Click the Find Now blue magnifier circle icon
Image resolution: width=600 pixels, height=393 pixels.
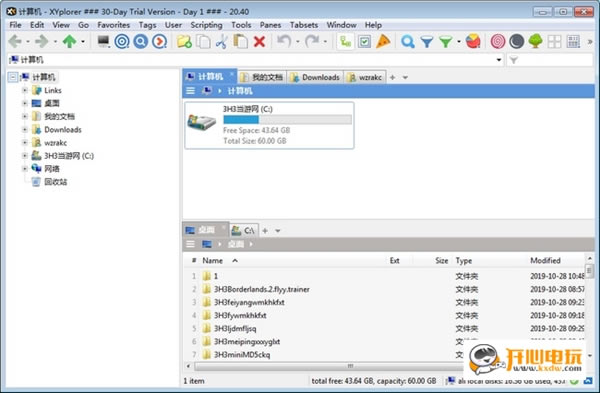[141, 41]
